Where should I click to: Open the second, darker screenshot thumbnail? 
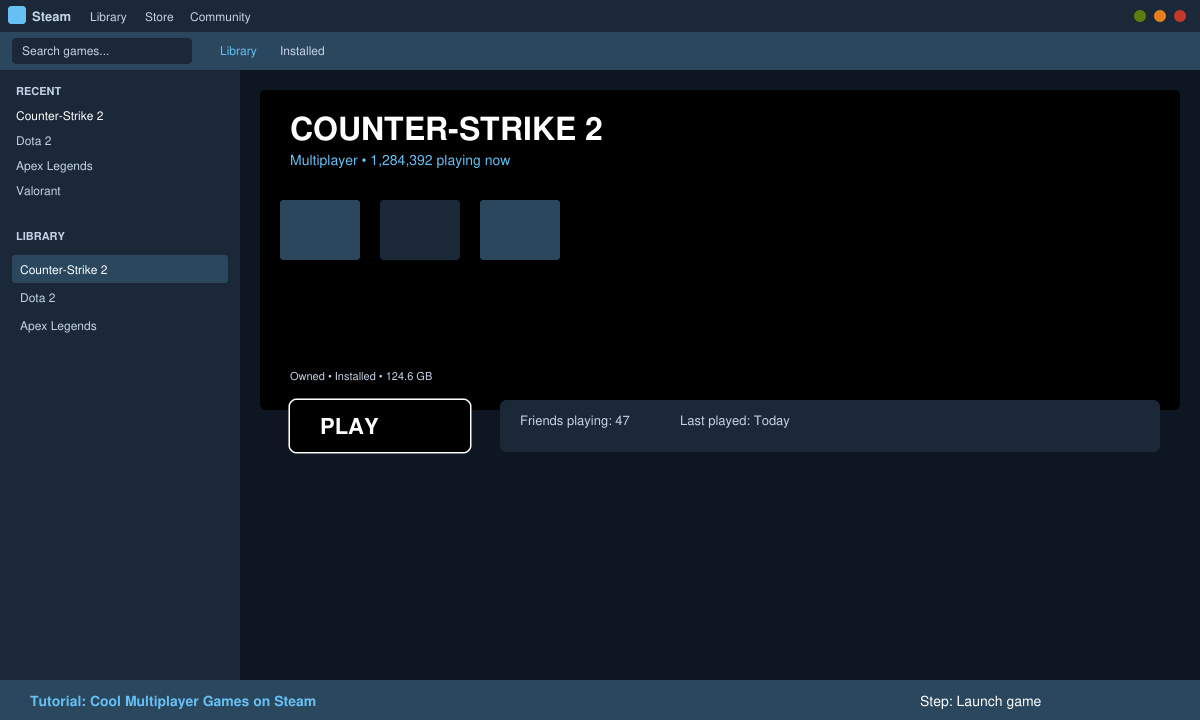(420, 230)
